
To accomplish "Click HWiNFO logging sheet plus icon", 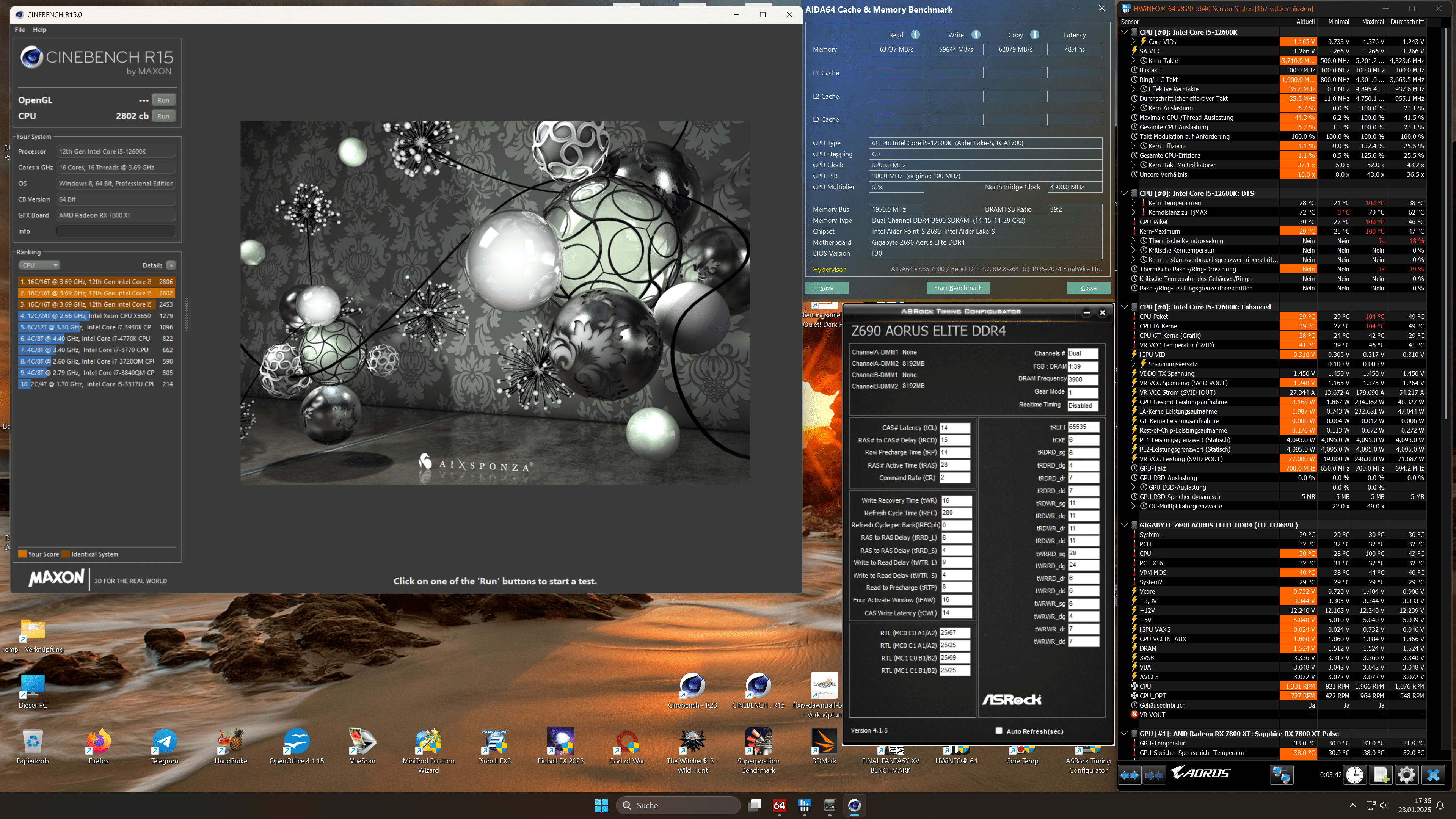I will click(1381, 775).
